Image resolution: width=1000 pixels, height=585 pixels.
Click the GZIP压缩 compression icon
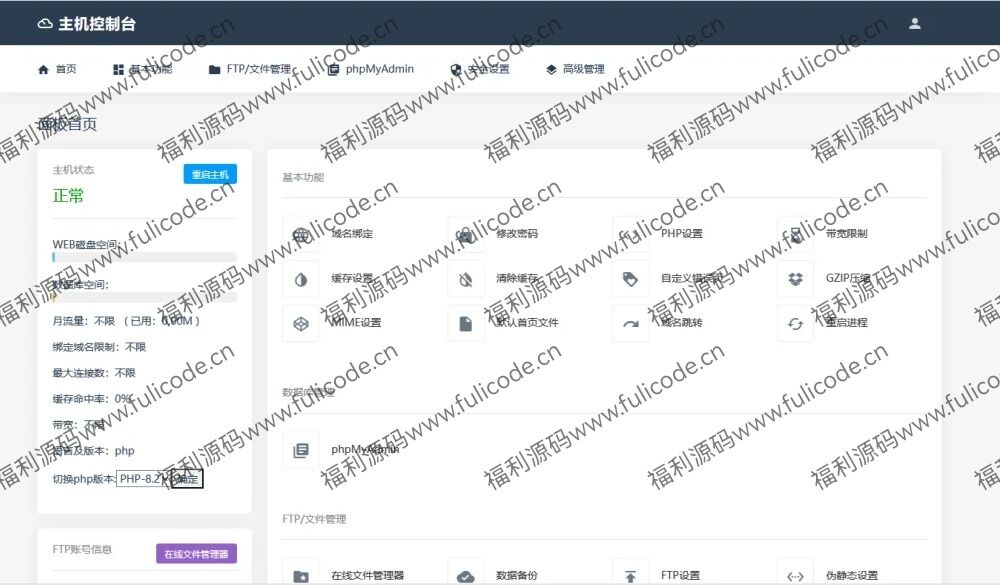[x=795, y=279]
